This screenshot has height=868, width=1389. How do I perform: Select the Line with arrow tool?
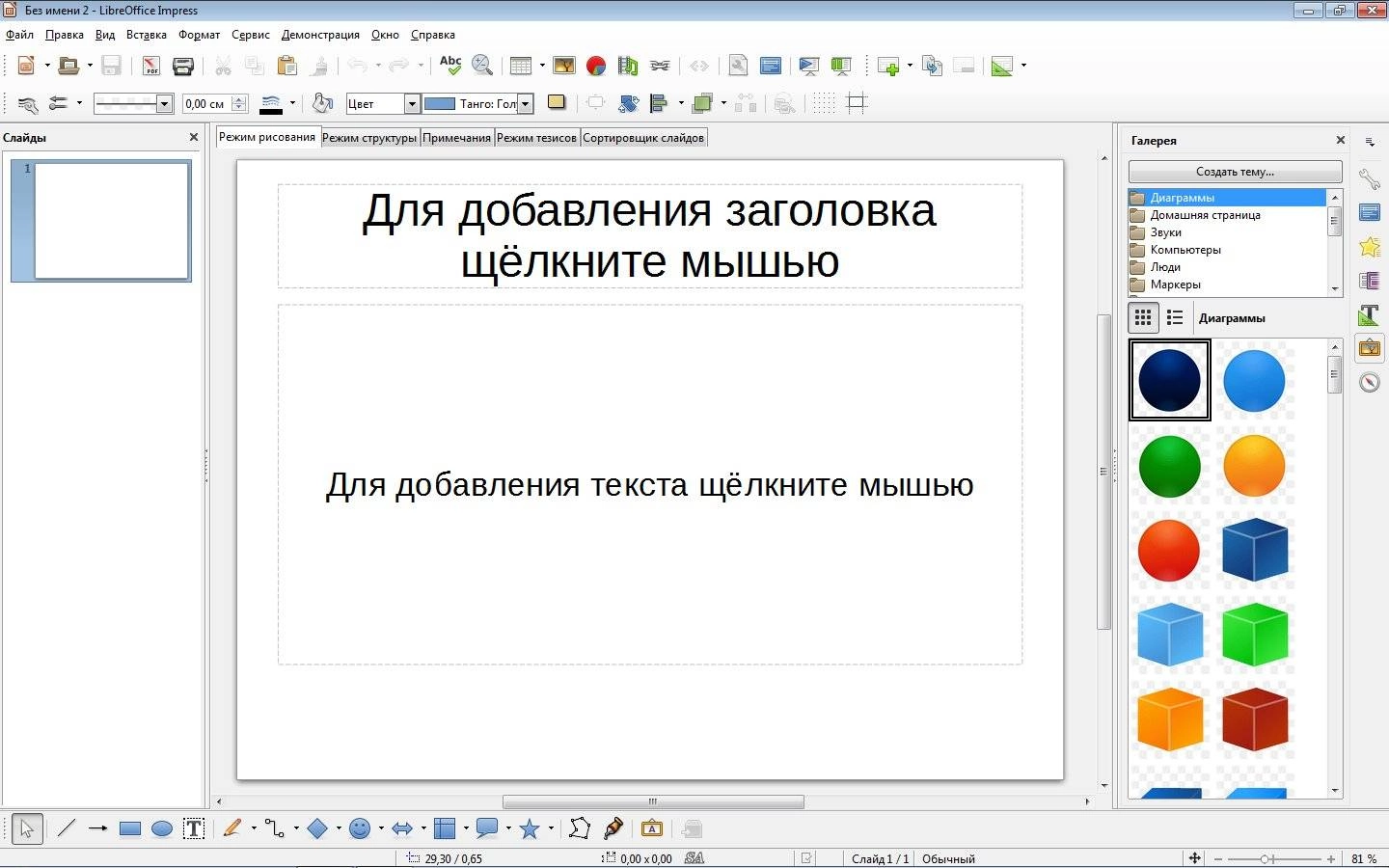(98, 827)
